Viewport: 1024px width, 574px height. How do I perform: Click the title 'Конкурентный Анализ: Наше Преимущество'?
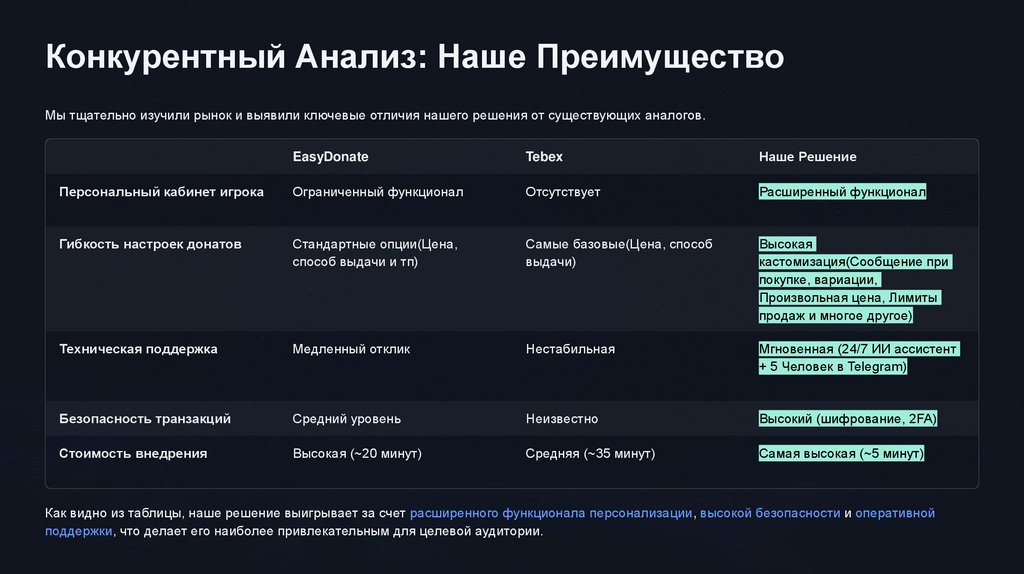[415, 57]
